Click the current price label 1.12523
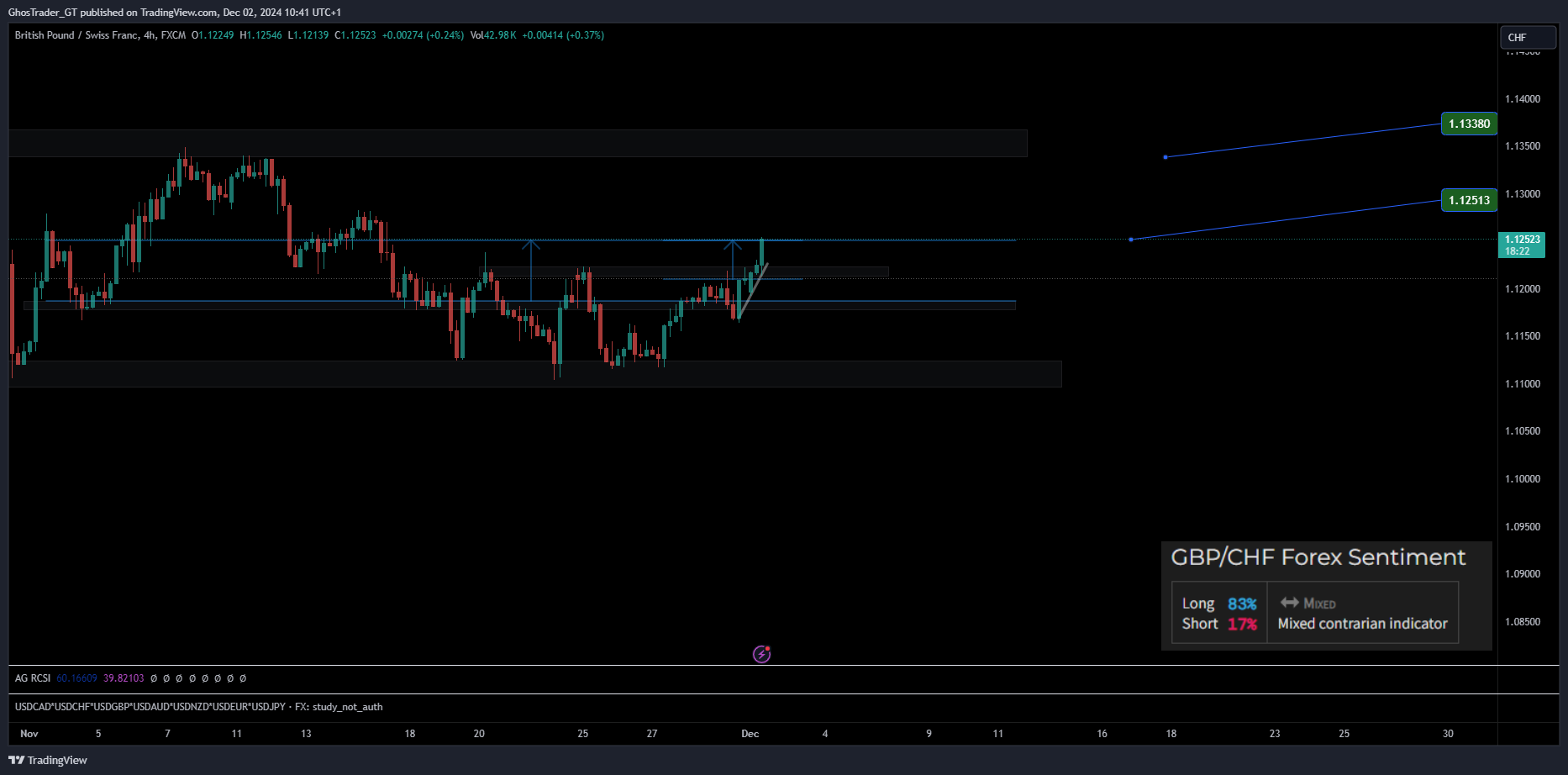Image resolution: width=1568 pixels, height=775 pixels. (1522, 245)
